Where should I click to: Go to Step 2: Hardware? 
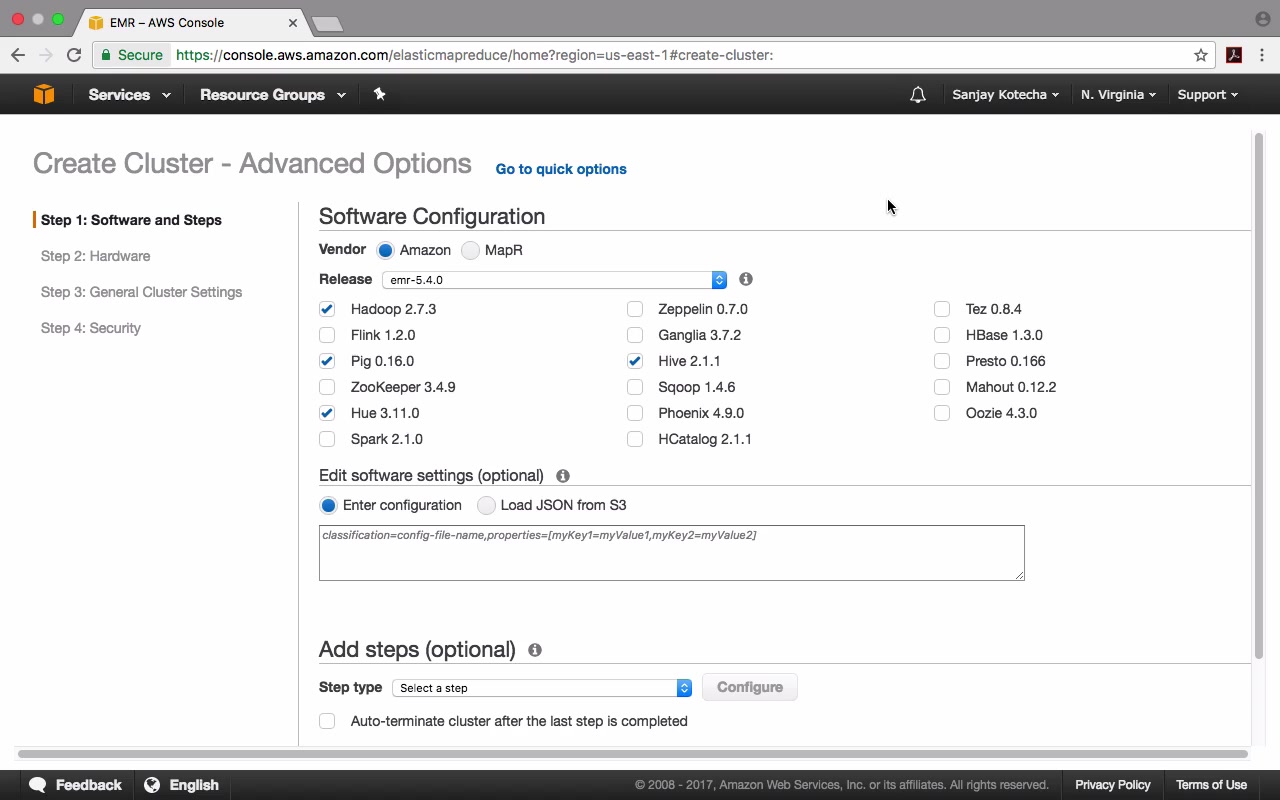click(95, 256)
